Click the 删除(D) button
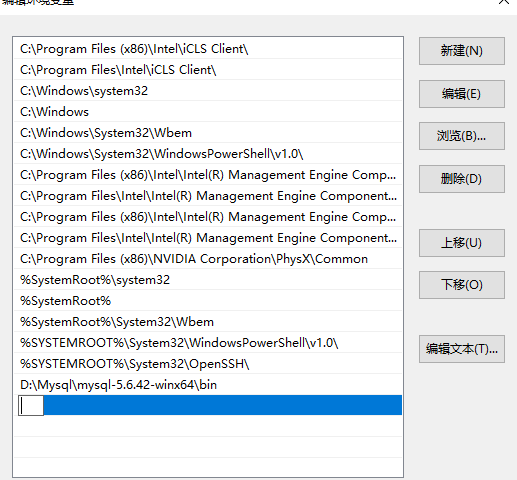This screenshot has width=517, height=480. [x=462, y=179]
